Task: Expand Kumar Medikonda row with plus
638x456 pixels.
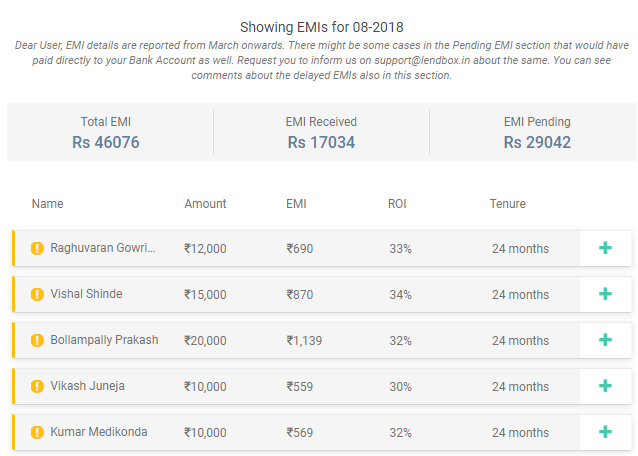Action: coord(605,432)
